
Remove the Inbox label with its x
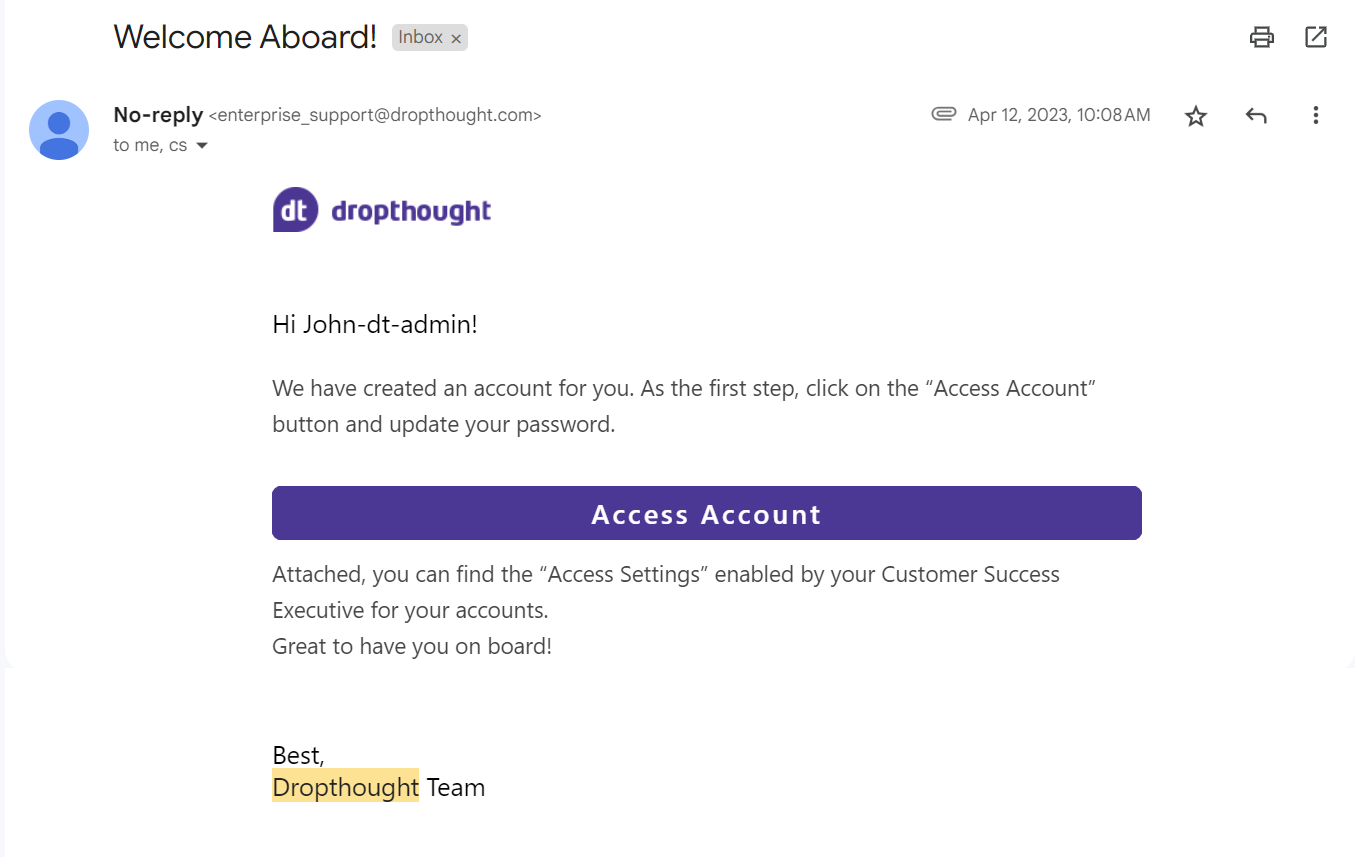[x=456, y=39]
